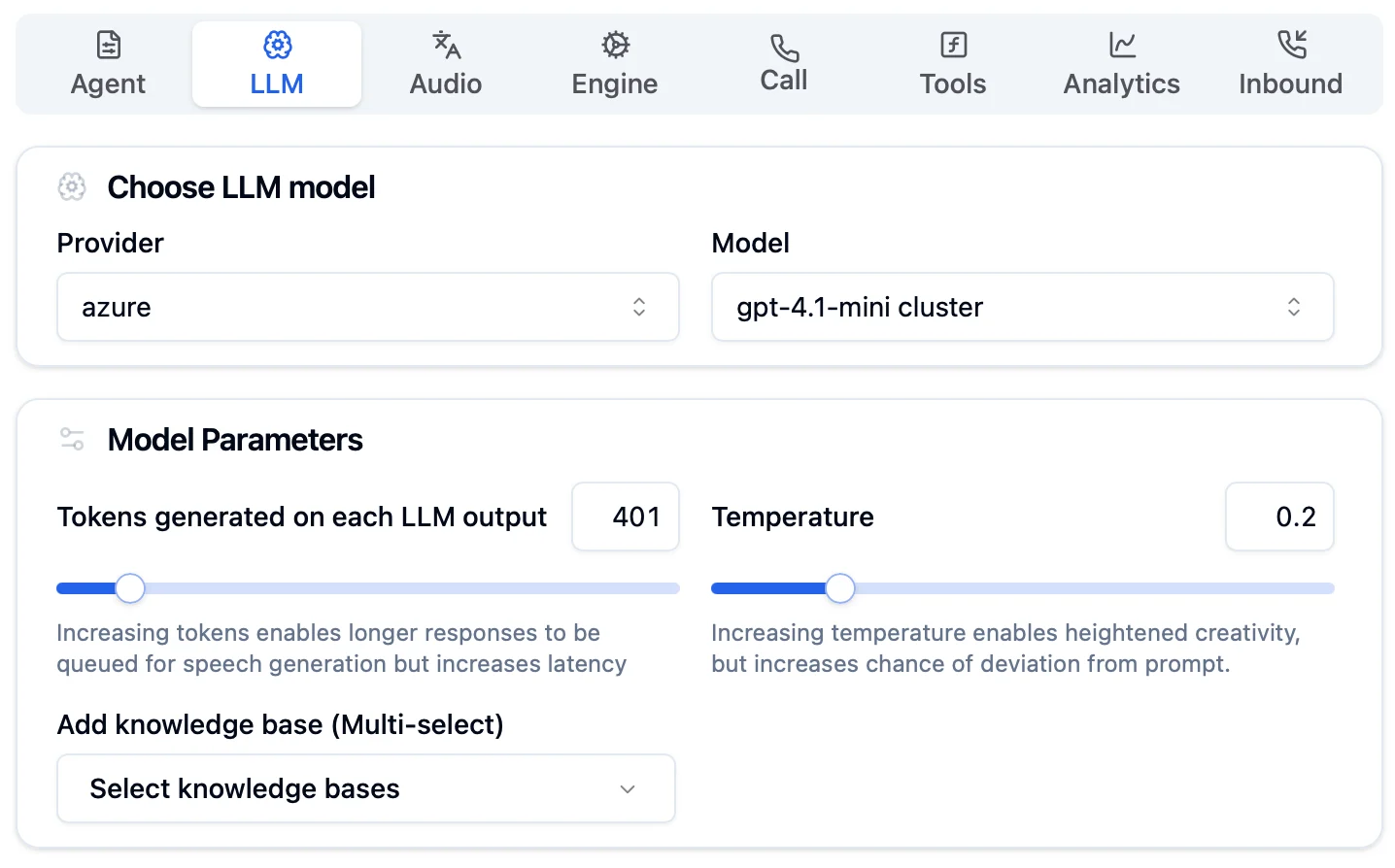Click the Model Parameters heading
Image resolution: width=1395 pixels, height=868 pixels.
[235, 440]
